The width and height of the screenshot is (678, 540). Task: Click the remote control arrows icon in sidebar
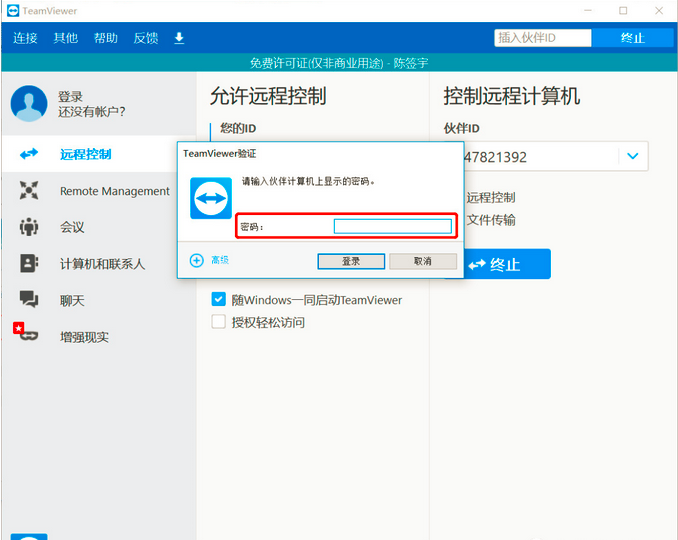(x=29, y=154)
